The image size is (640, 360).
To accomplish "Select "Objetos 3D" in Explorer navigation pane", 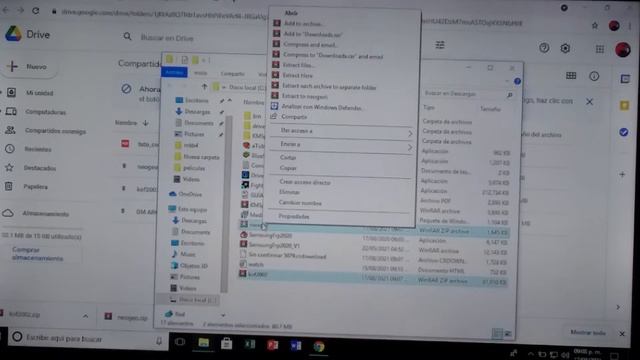I will [193, 266].
